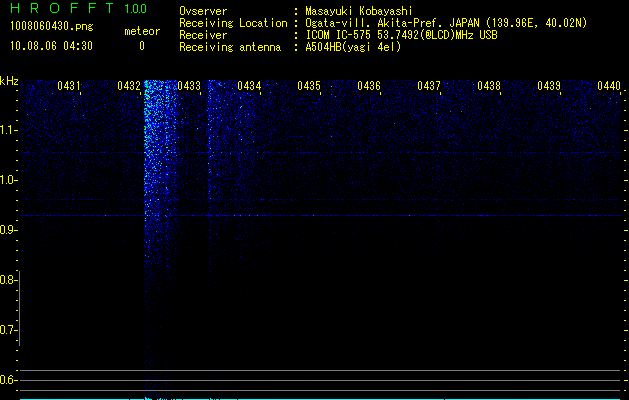Click the 0.6 kHz axis label
Screen dimensions: 629x400
(8, 380)
